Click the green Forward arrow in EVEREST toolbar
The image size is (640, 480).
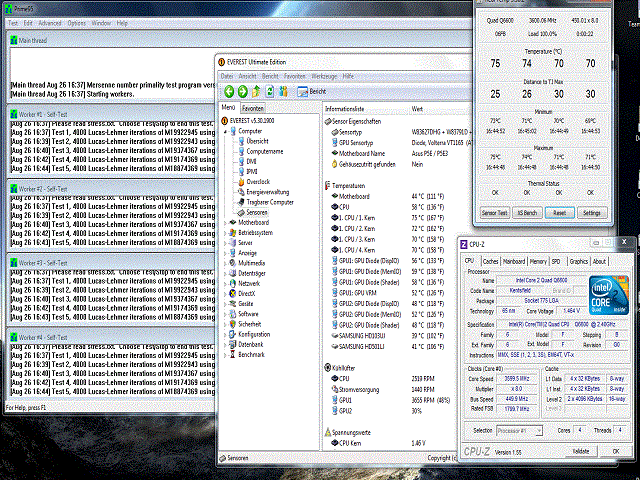pyautogui.click(x=242, y=91)
